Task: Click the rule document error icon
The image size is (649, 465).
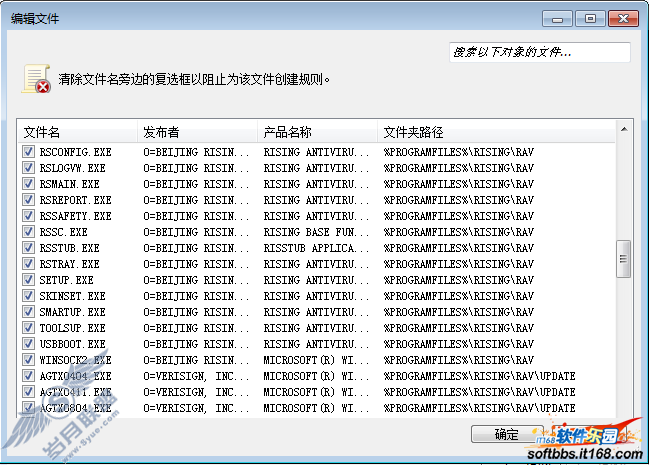Action: [36, 79]
